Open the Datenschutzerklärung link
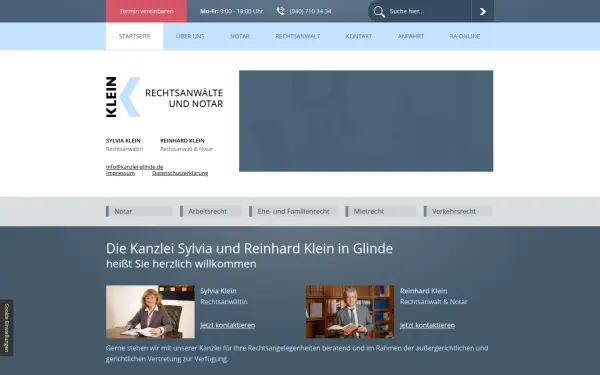Screen dimensions: 600x375 click(x=180, y=173)
